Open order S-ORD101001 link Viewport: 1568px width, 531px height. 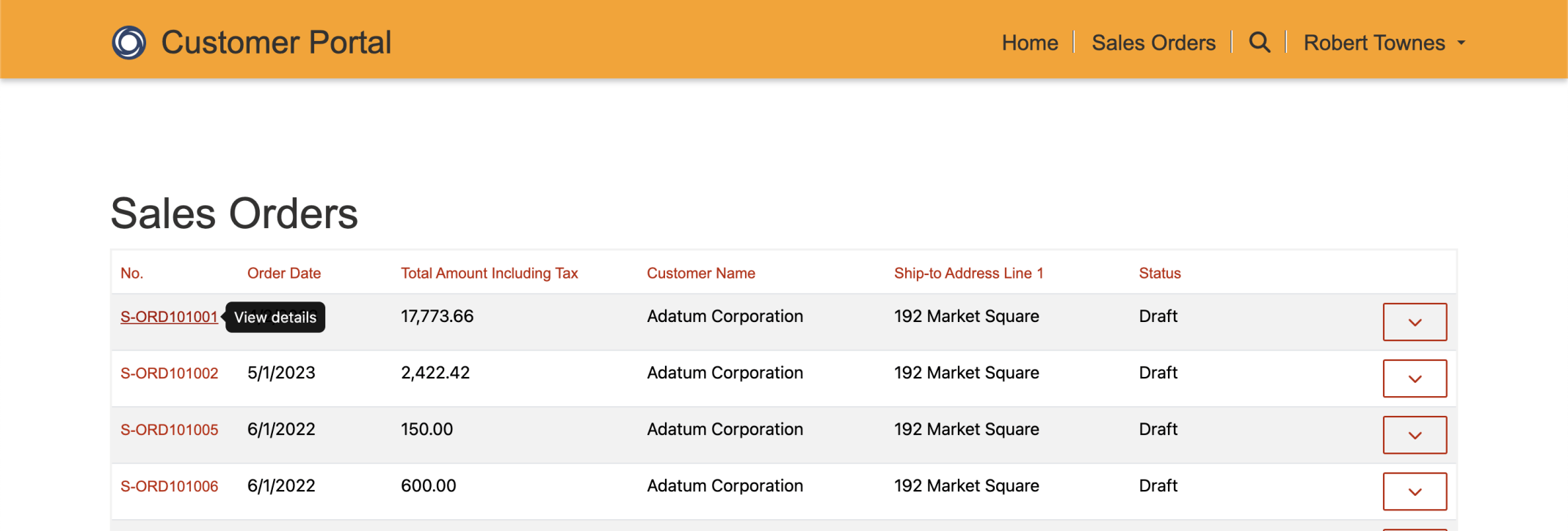click(x=169, y=317)
